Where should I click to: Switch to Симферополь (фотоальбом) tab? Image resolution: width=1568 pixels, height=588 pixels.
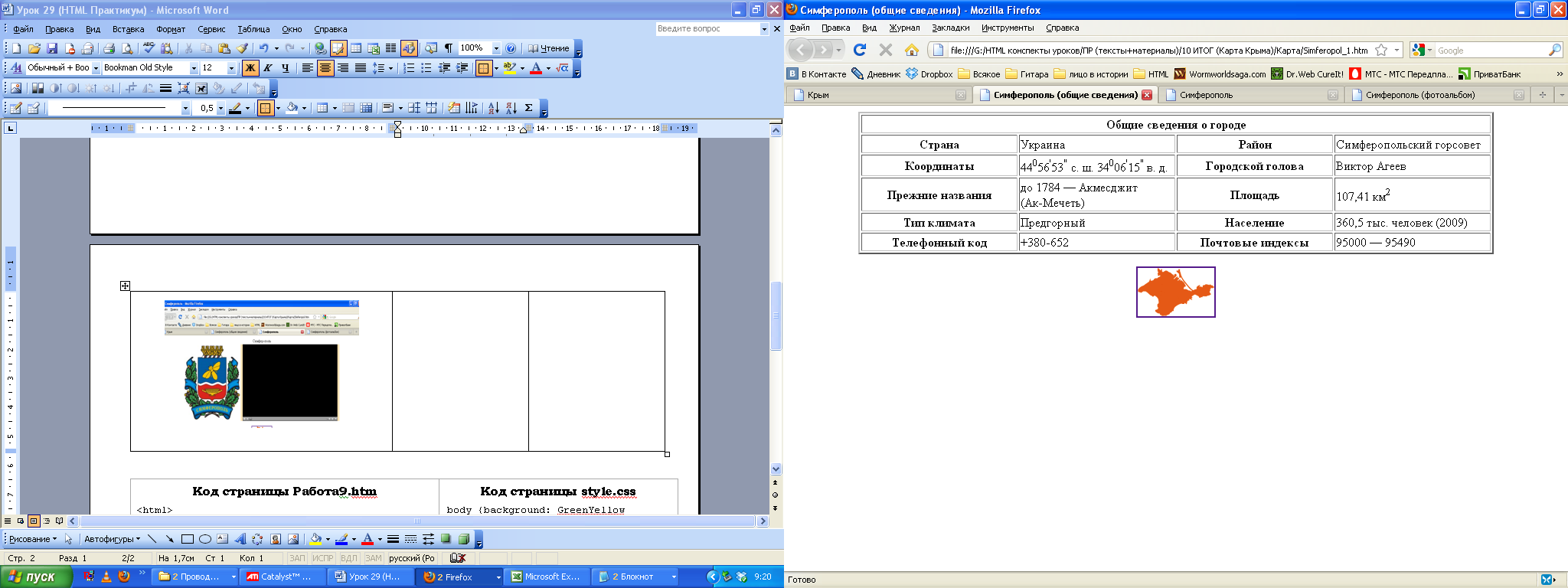[x=1436, y=95]
